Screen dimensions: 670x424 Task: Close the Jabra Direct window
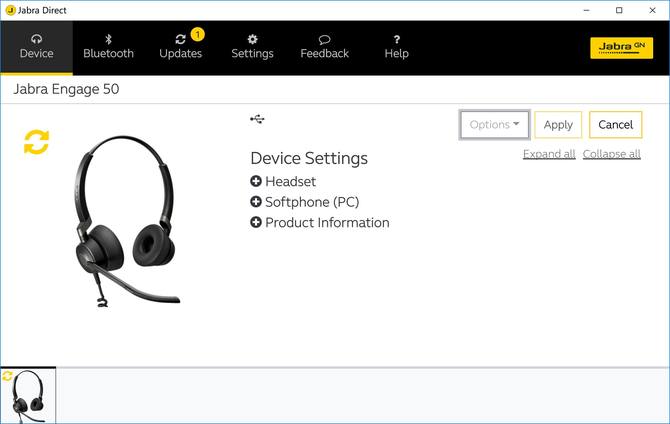coord(652,10)
